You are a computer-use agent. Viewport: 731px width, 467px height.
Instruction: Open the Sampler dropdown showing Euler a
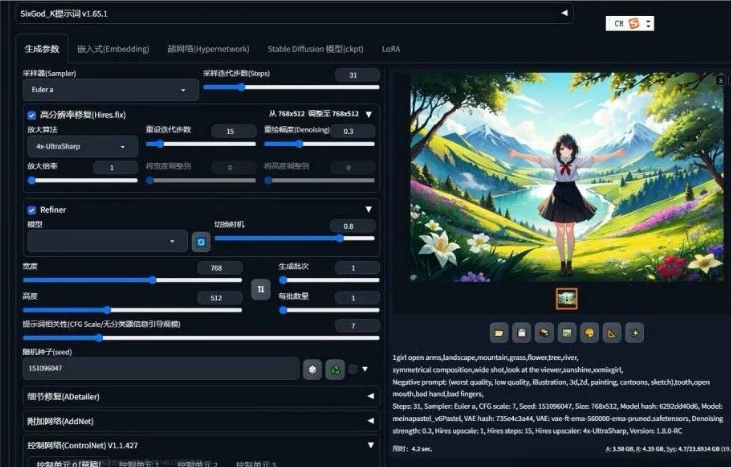tap(111, 89)
